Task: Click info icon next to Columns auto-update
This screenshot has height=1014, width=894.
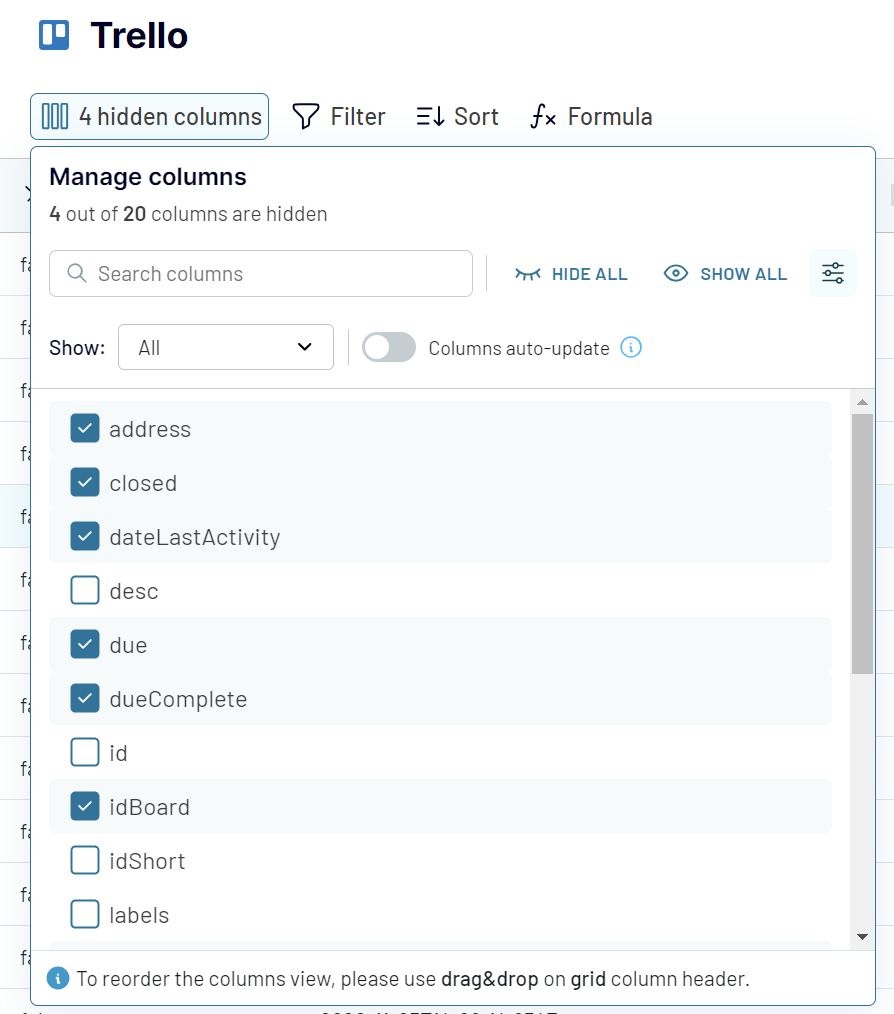Action: (x=631, y=347)
